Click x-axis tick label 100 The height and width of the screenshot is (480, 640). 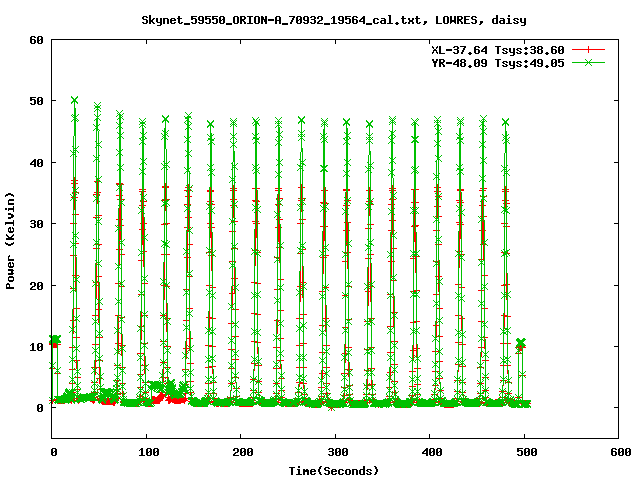coord(149,452)
